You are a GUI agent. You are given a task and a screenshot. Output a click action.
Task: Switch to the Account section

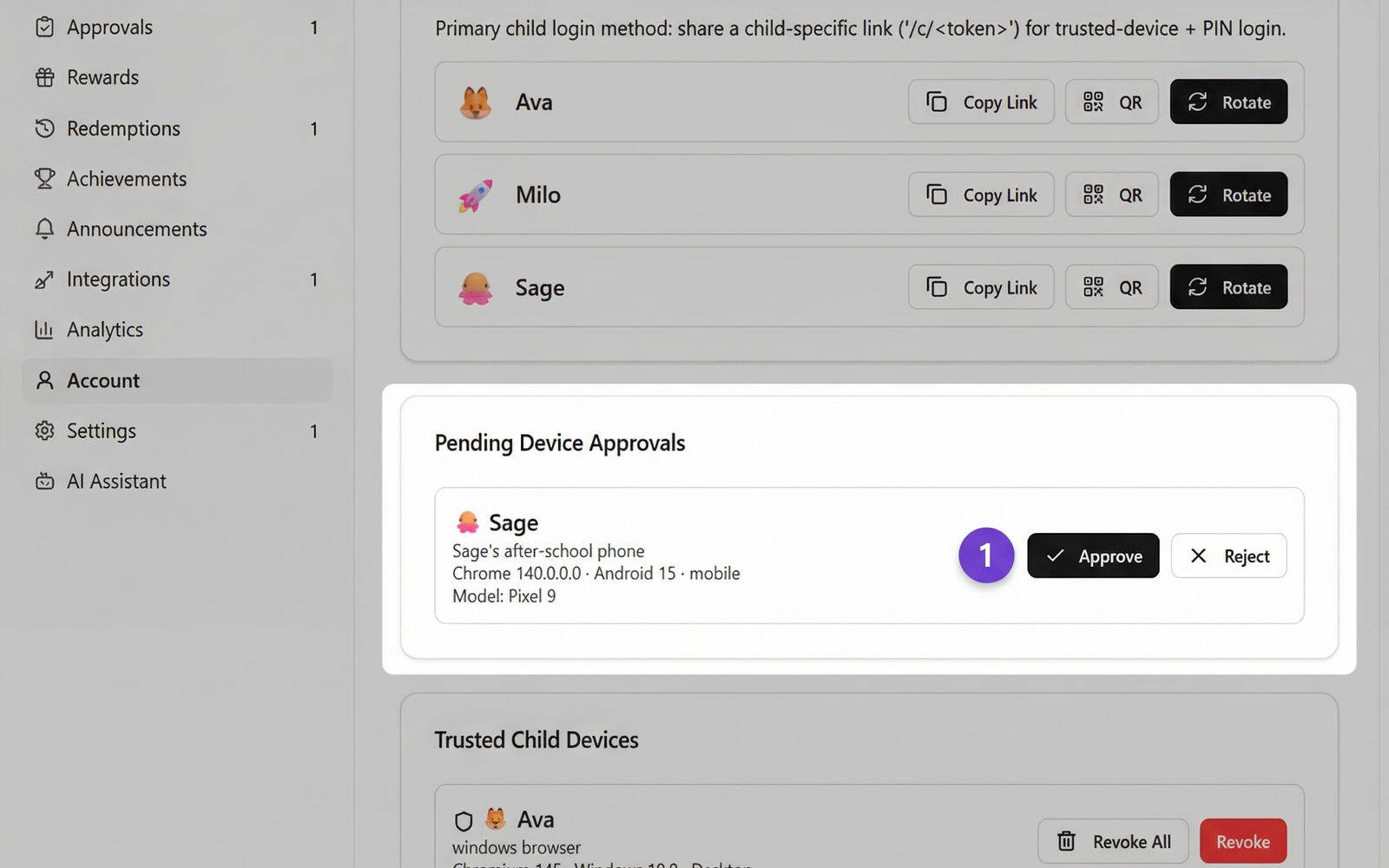tap(102, 380)
